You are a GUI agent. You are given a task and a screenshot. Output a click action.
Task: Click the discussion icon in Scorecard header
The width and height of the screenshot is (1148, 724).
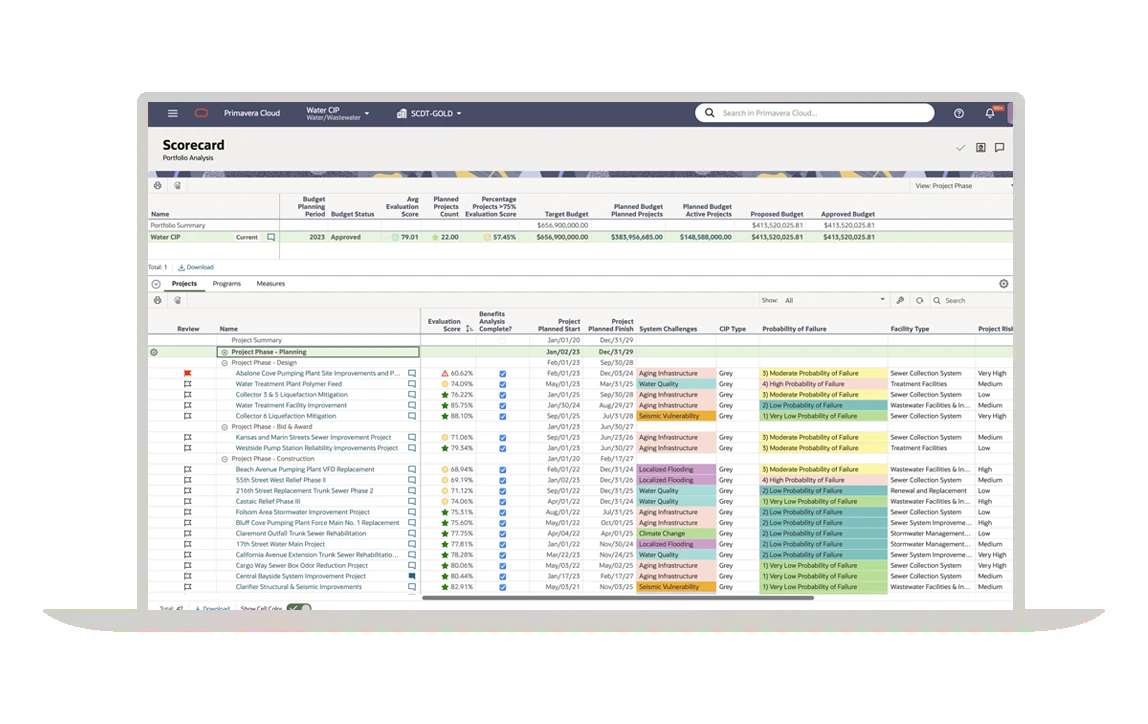(999, 148)
